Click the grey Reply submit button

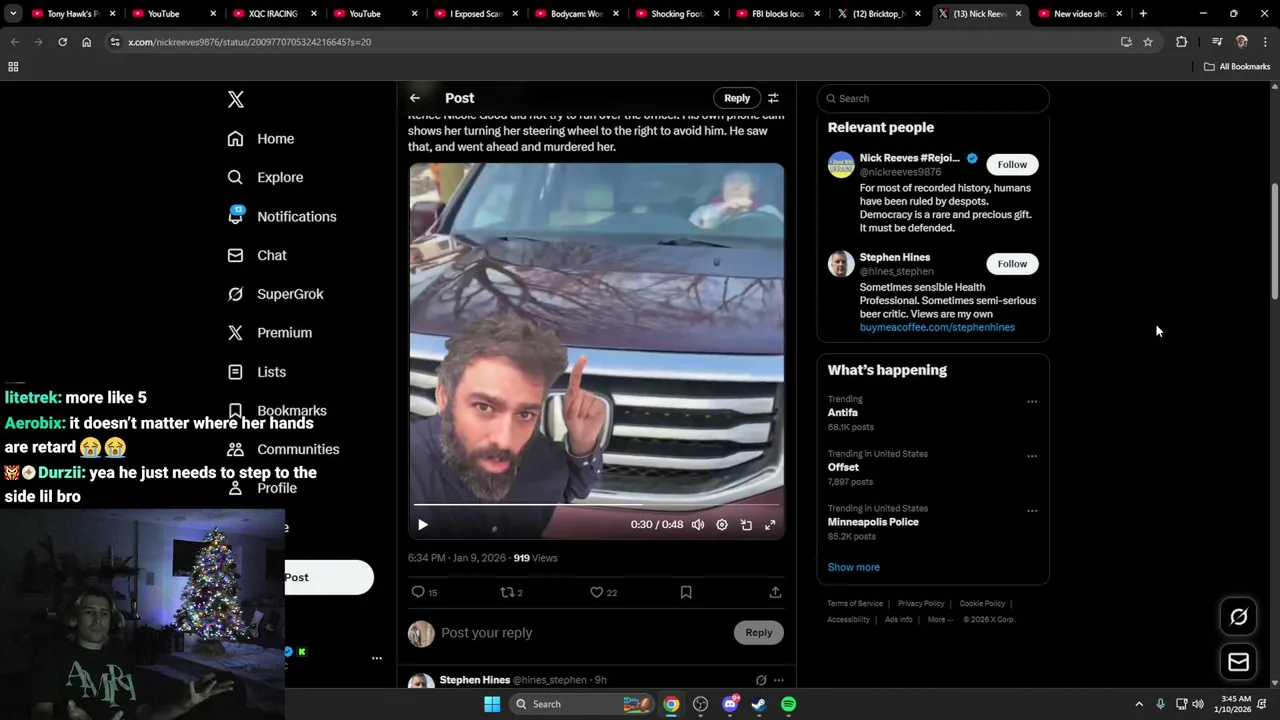click(x=759, y=632)
